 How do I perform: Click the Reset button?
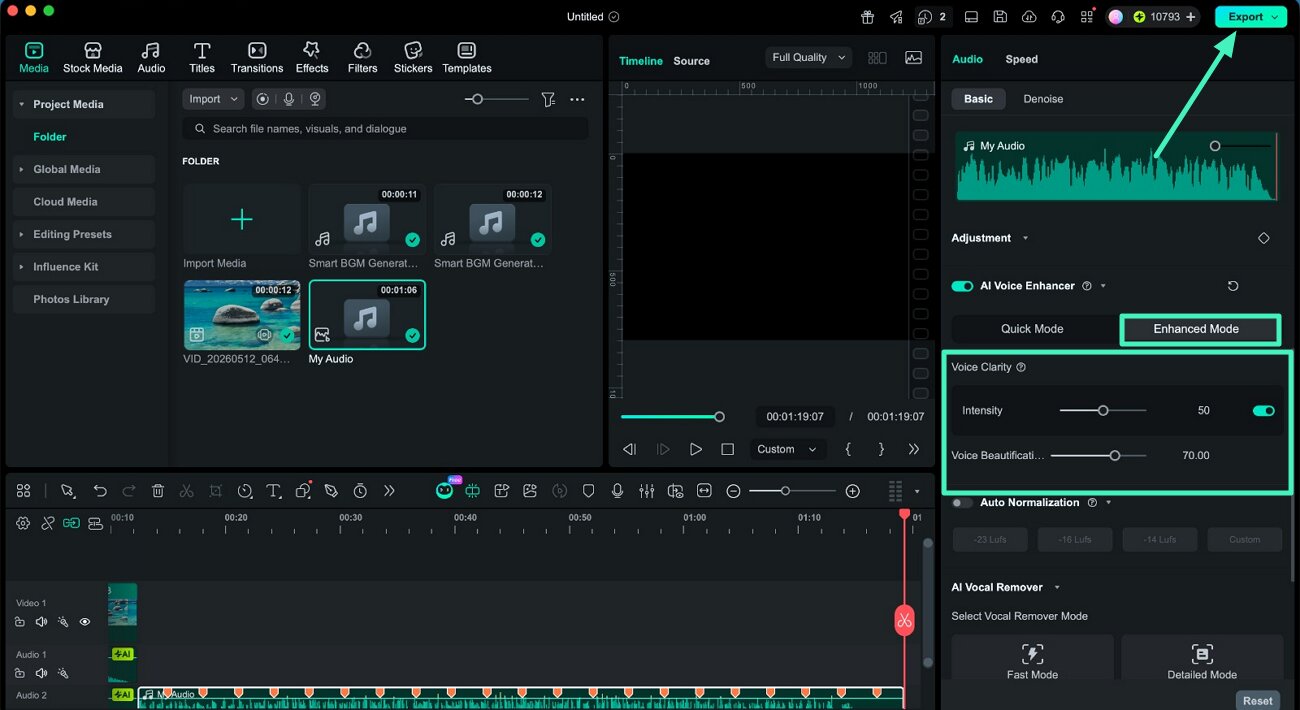pyautogui.click(x=1258, y=701)
